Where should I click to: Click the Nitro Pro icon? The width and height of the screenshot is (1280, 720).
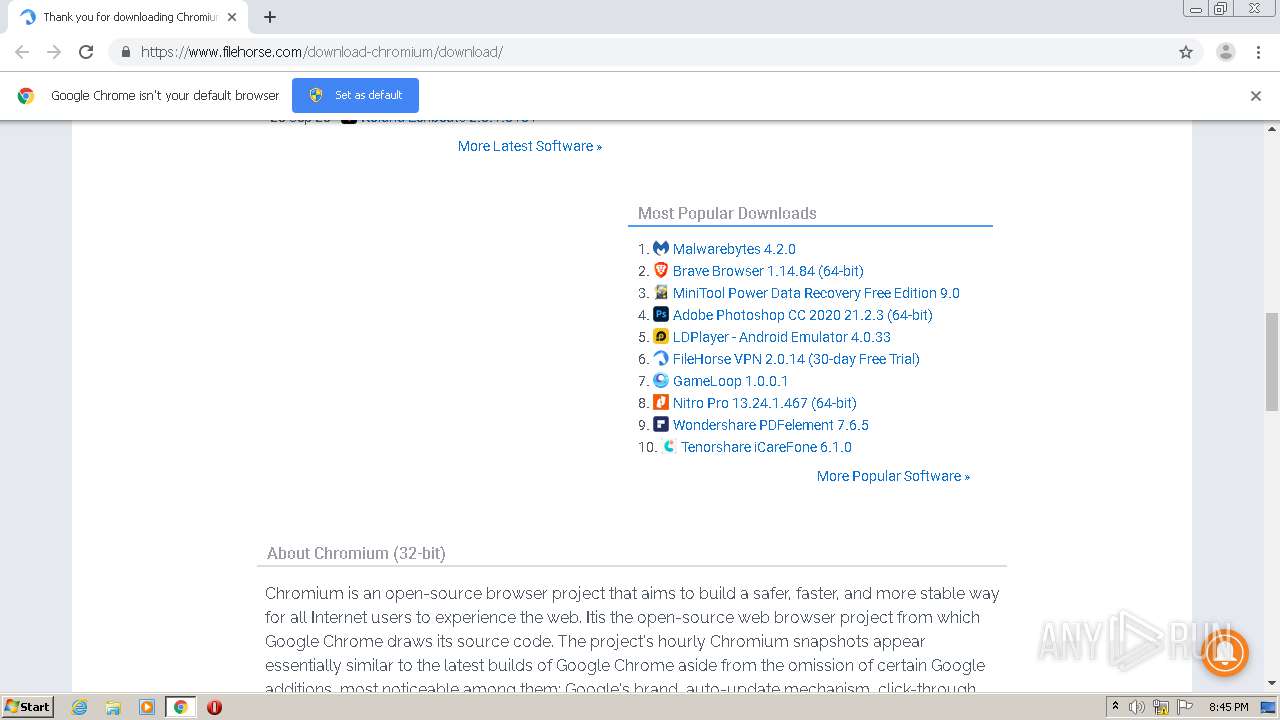(660, 402)
